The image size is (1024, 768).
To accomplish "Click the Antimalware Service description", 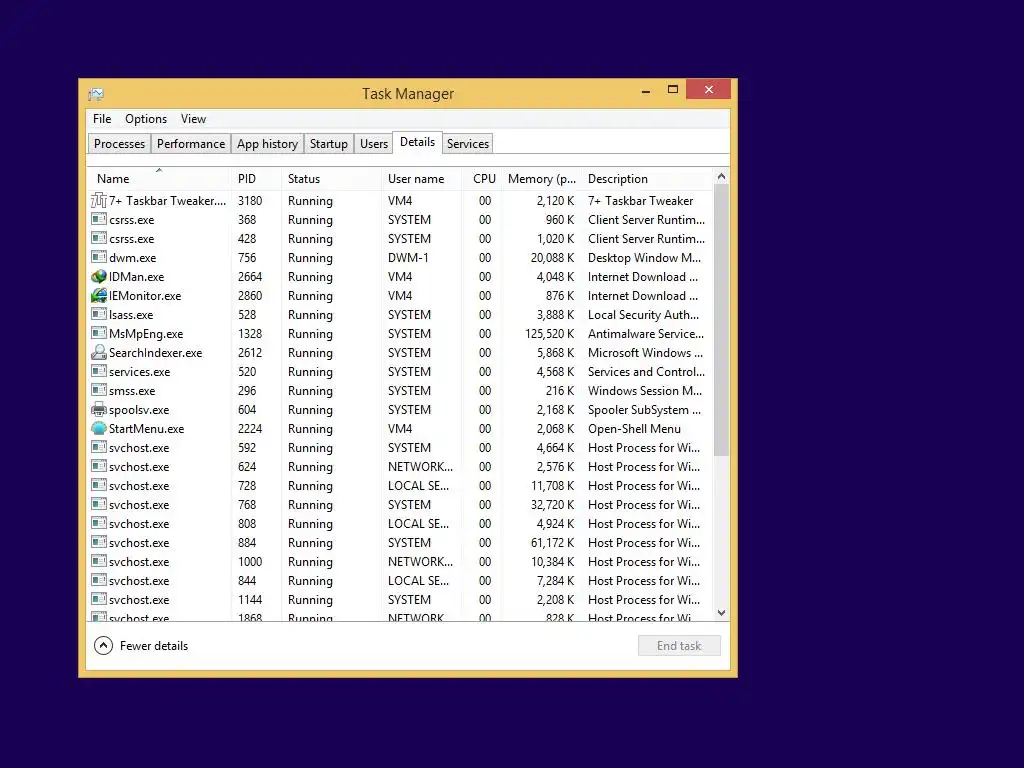I will (x=646, y=334).
